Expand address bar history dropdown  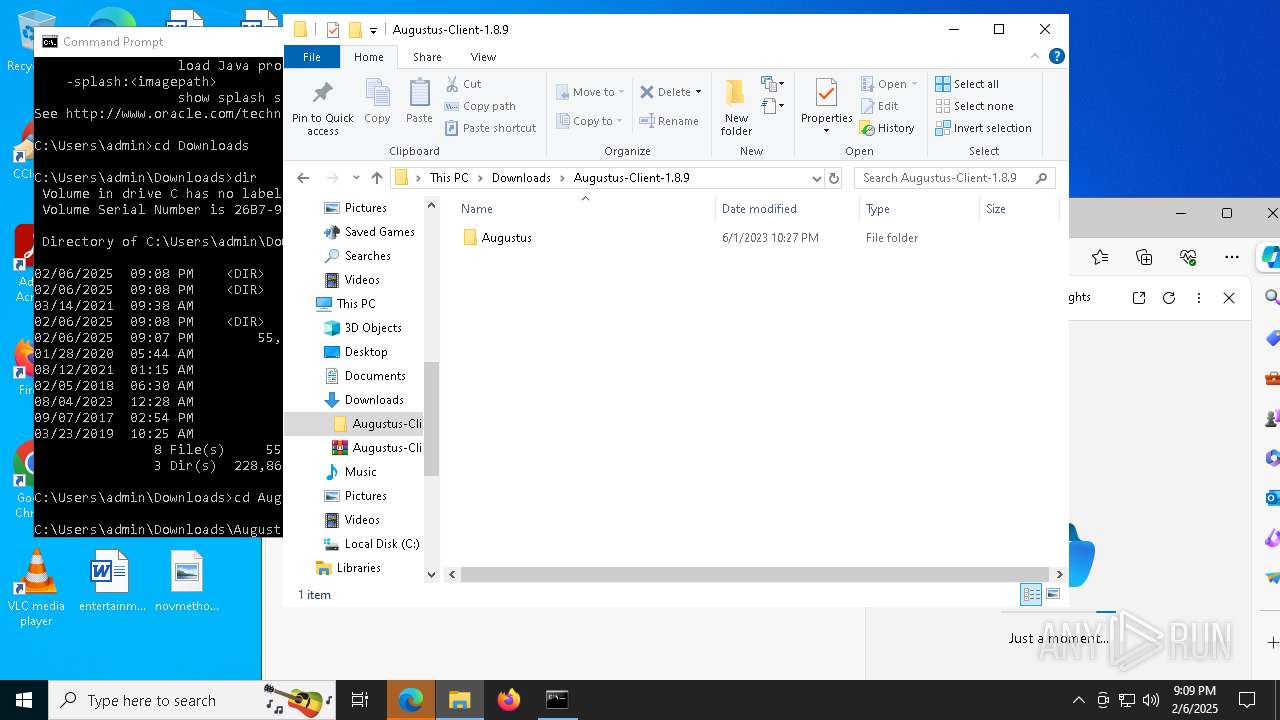point(817,178)
